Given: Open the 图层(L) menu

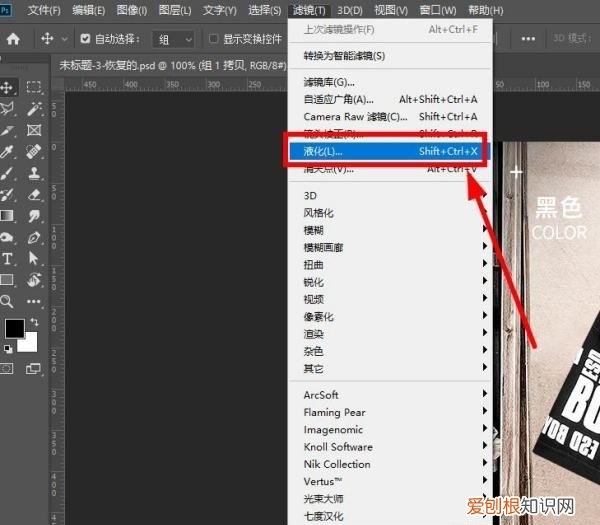Looking at the screenshot, I should click(175, 10).
